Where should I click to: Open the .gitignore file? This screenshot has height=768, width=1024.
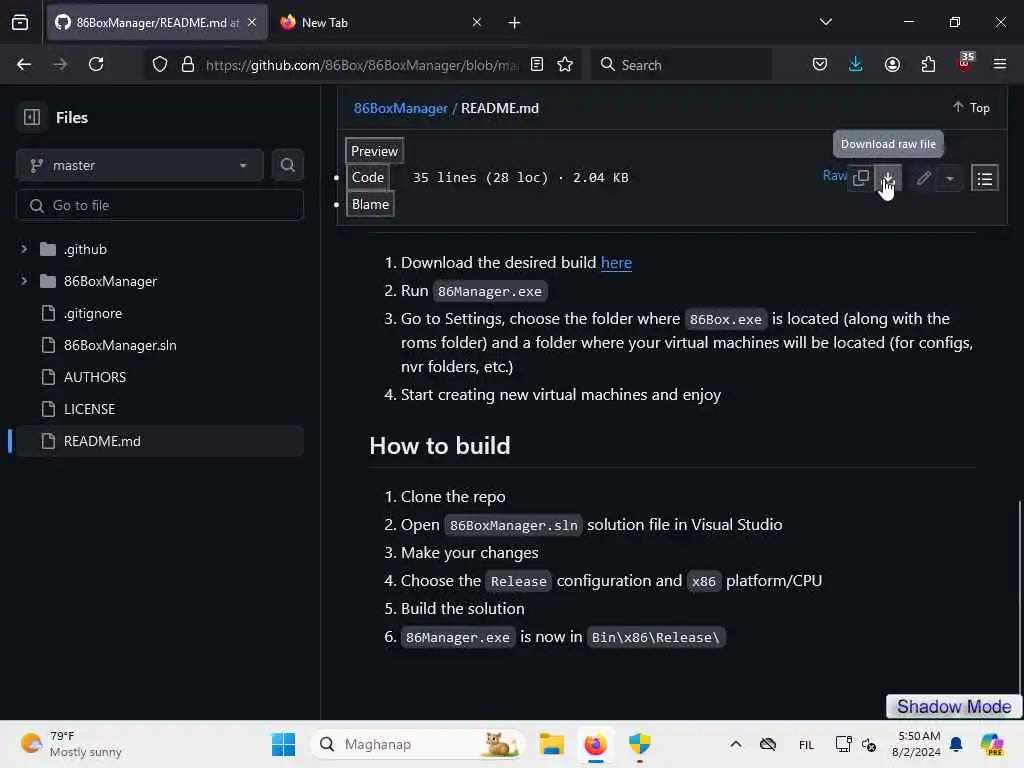93,313
